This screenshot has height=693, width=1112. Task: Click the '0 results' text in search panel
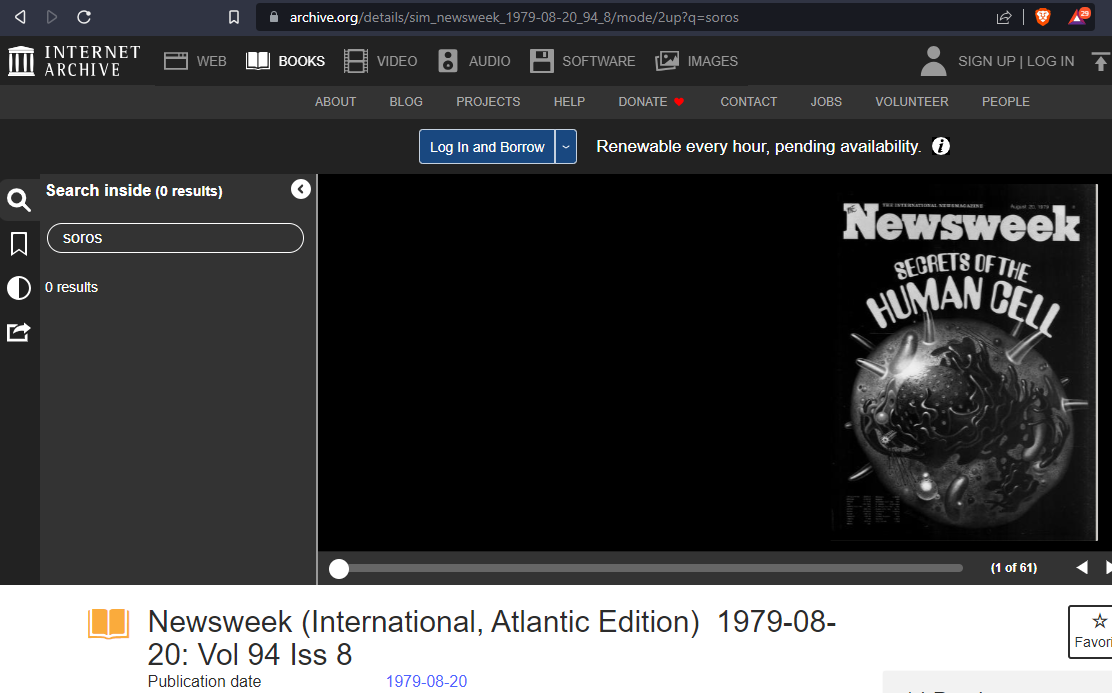tap(72, 287)
